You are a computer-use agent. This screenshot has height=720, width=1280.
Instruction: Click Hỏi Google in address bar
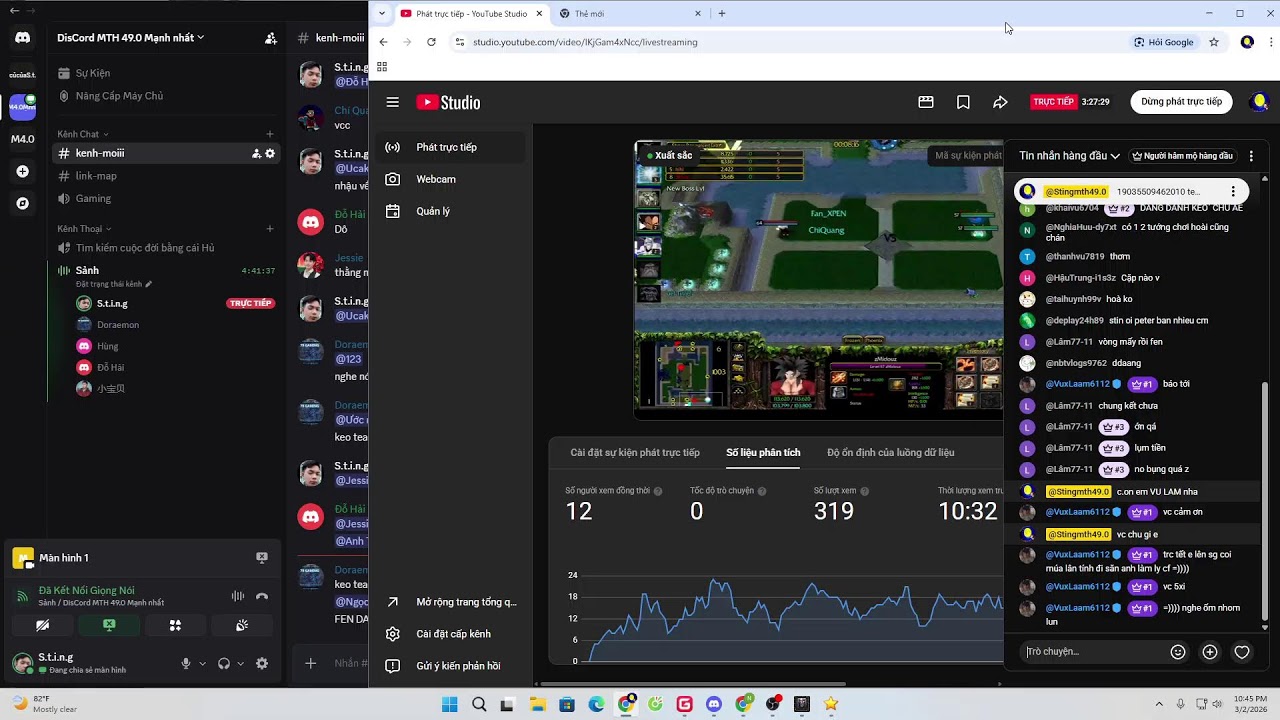point(1164,42)
